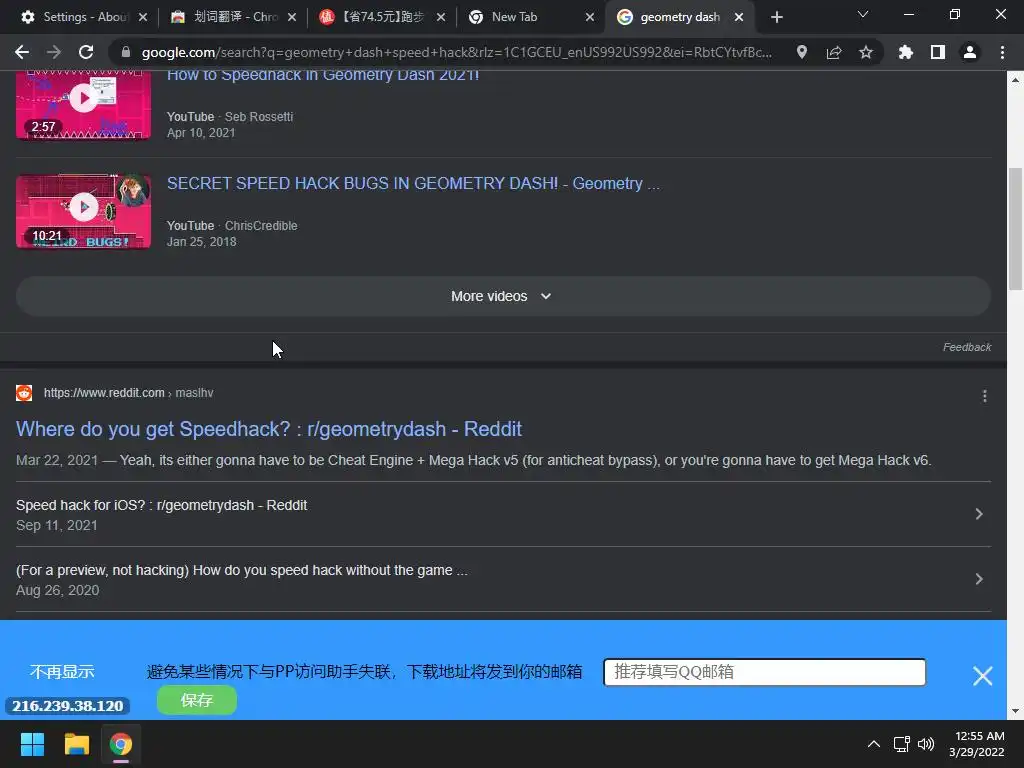
Task: Open the Extensions puzzle icon
Action: coord(905,52)
